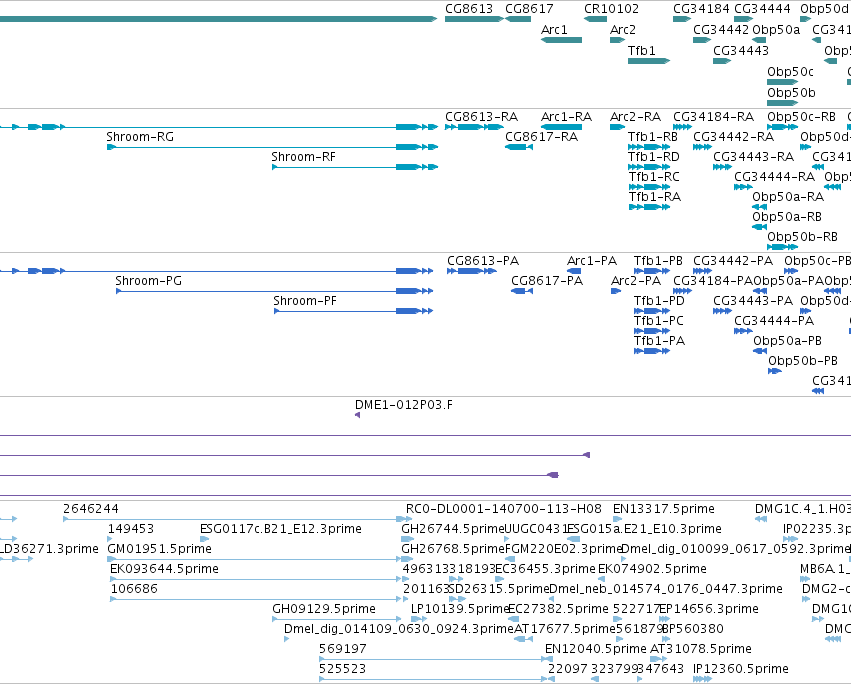Select the CG8617-RA transcript label
The height and width of the screenshot is (684, 851).
541,137
